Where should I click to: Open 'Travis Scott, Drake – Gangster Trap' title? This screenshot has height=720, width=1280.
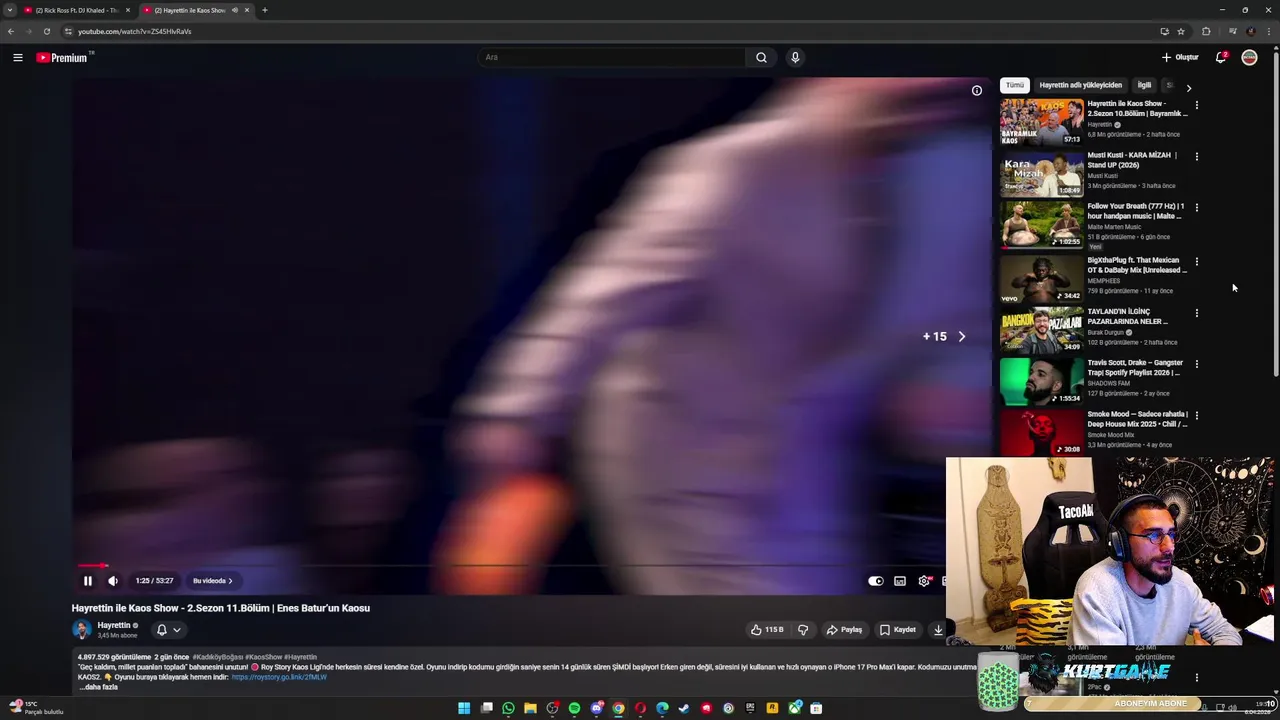click(x=1135, y=368)
